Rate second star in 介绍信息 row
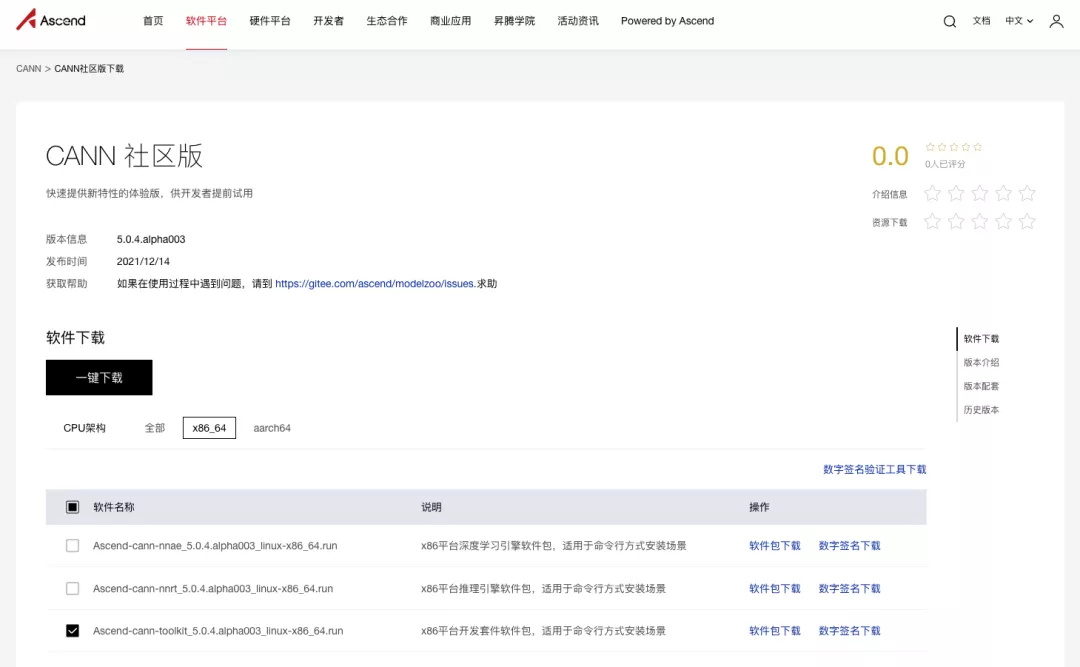 click(956, 193)
